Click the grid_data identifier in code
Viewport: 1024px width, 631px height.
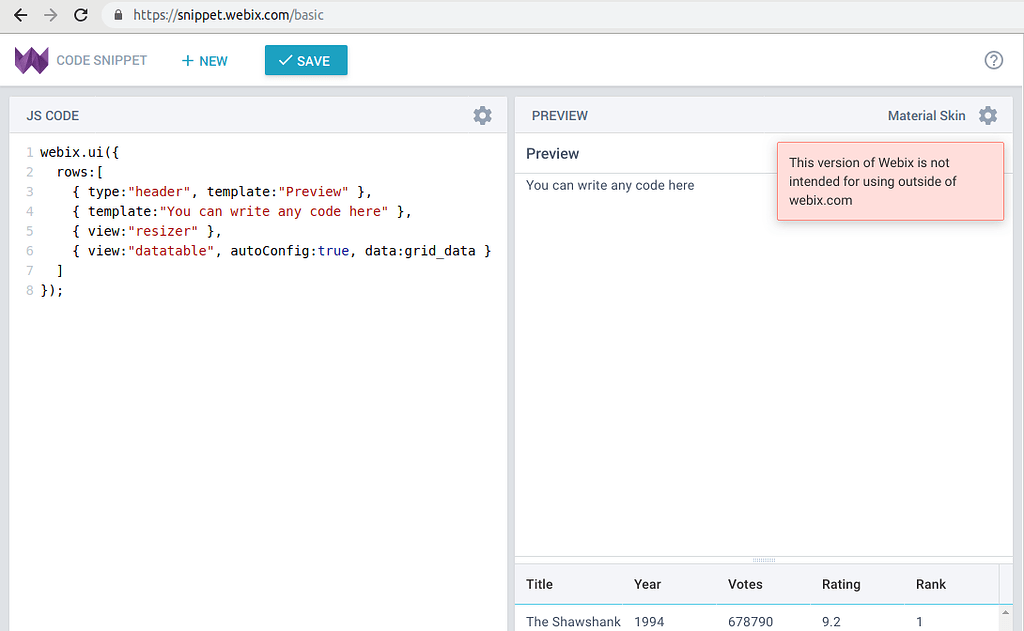440,251
